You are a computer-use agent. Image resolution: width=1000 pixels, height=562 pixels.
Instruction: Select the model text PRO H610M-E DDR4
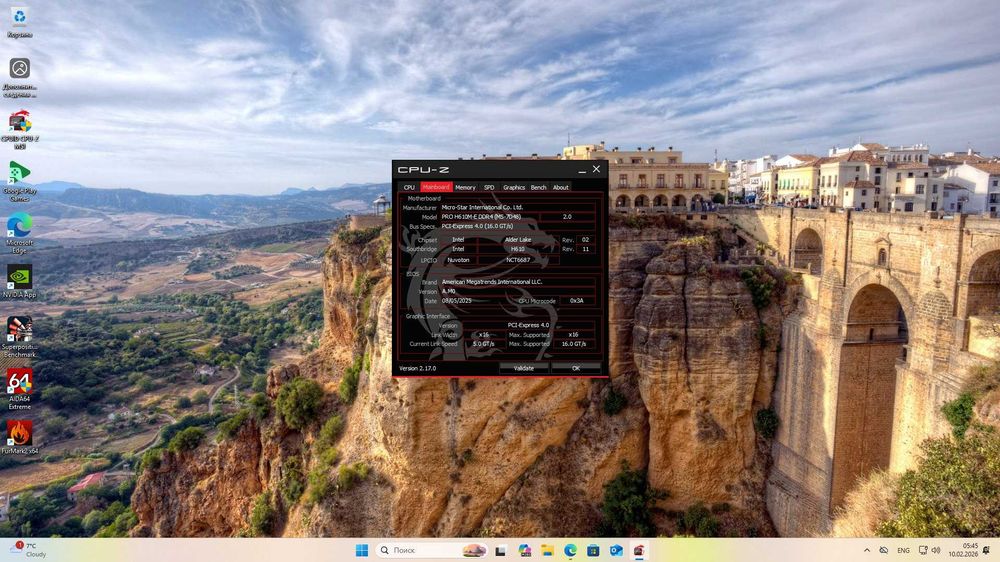(x=481, y=217)
